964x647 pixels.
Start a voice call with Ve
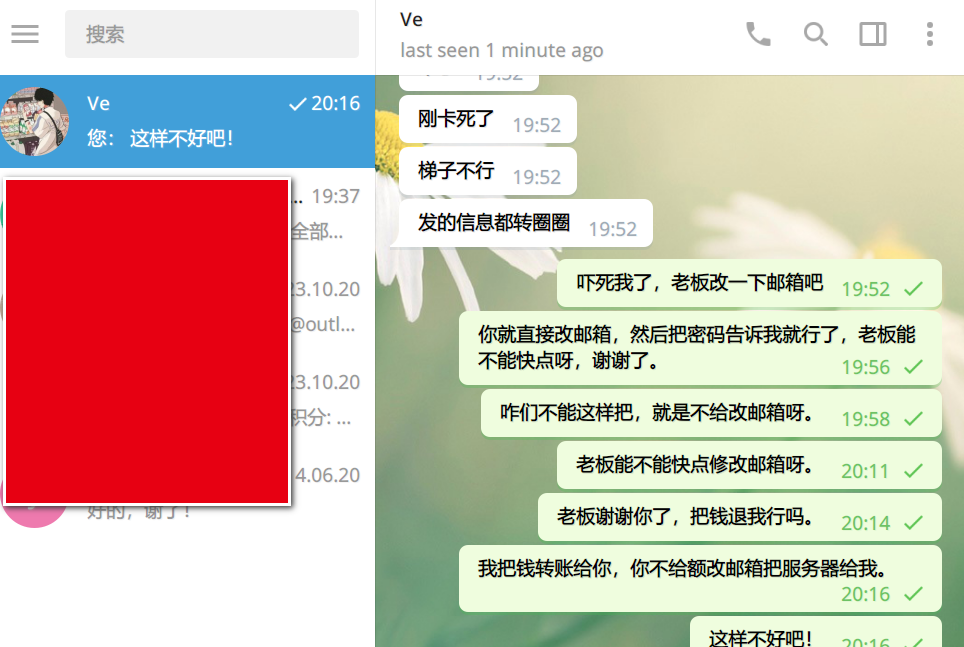point(758,34)
